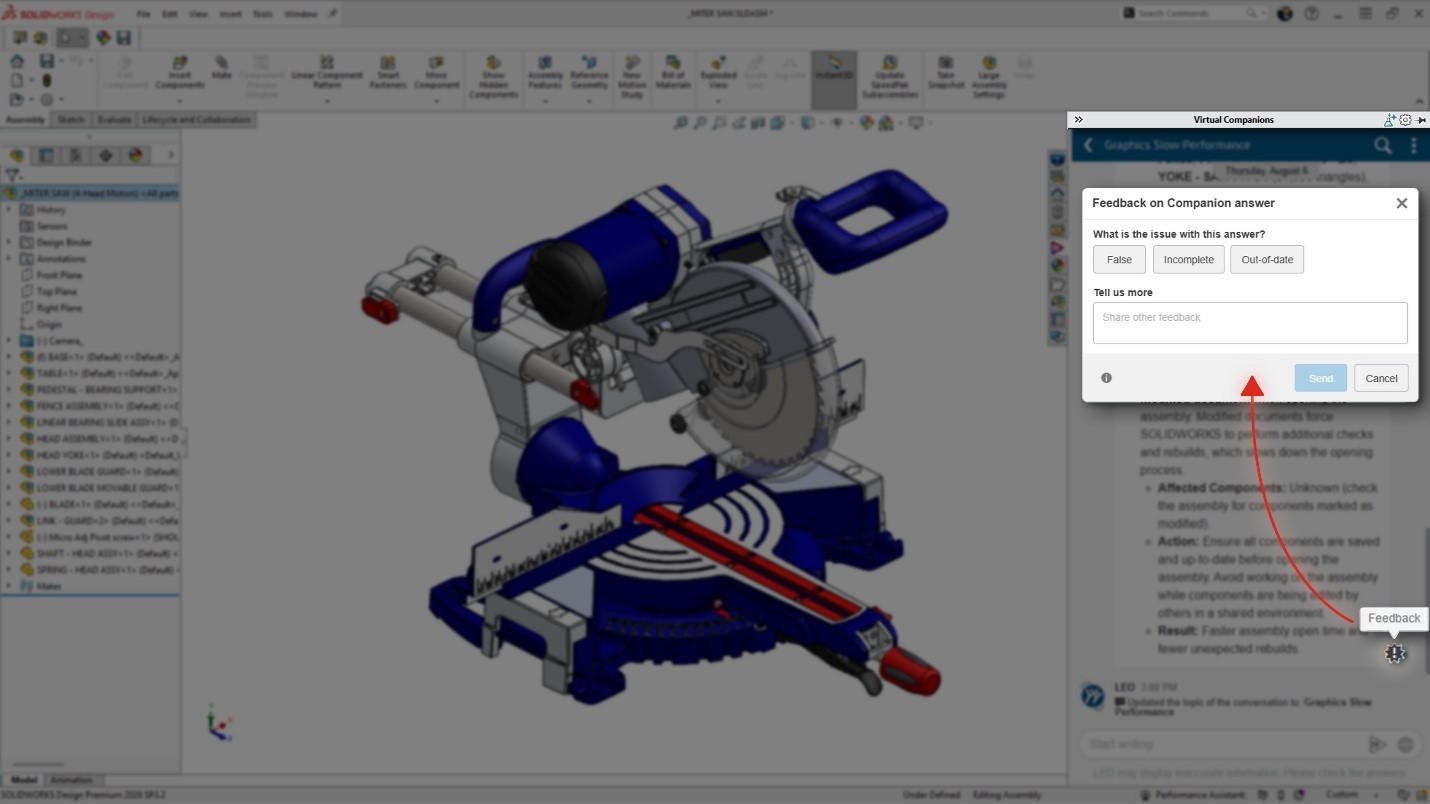This screenshot has height=804, width=1430.
Task: Click the Exploded View tool
Action: pos(718,72)
